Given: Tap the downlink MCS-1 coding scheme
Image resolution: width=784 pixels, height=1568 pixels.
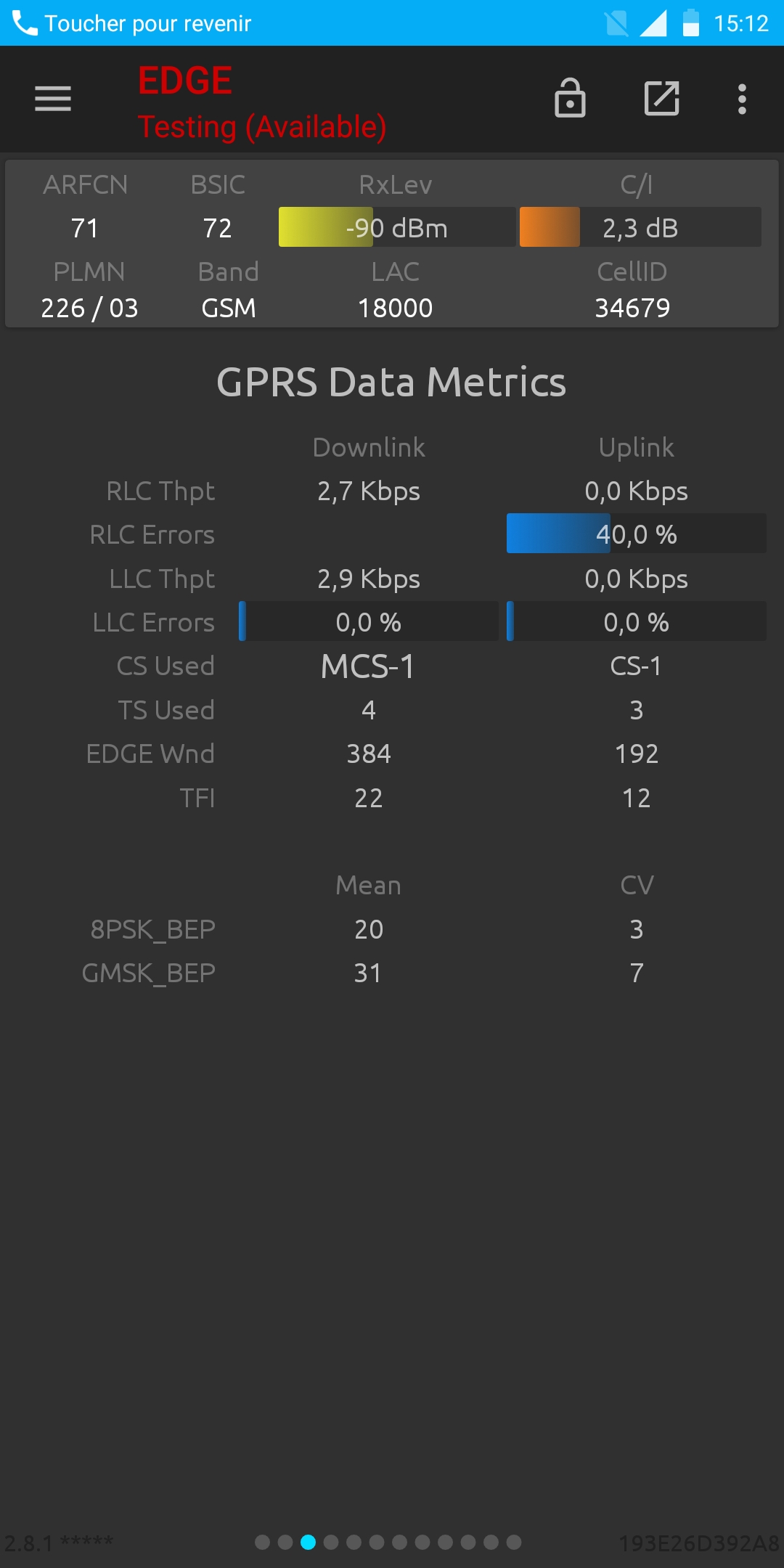Looking at the screenshot, I should tap(368, 666).
